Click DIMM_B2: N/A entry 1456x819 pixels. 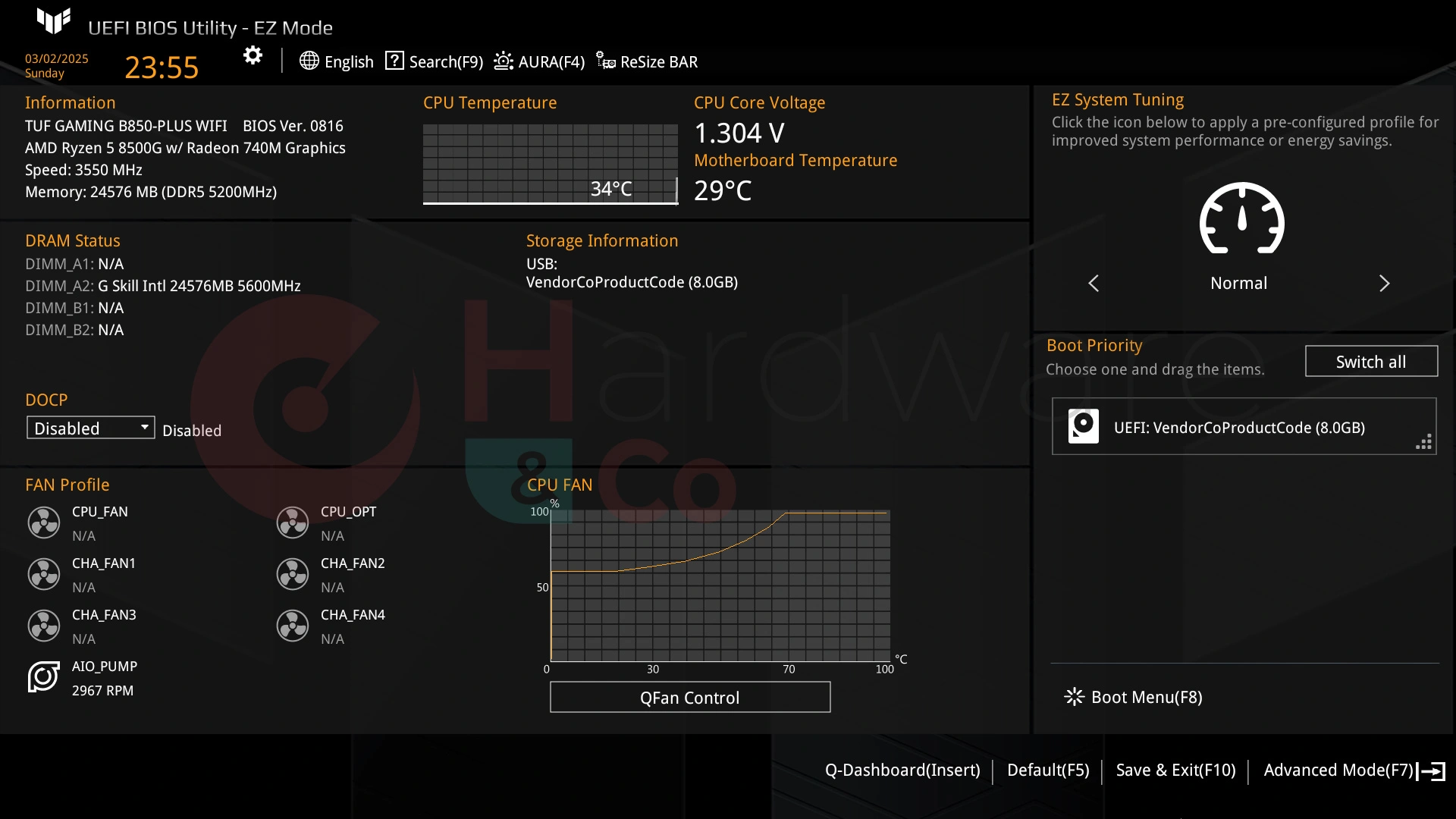74,330
